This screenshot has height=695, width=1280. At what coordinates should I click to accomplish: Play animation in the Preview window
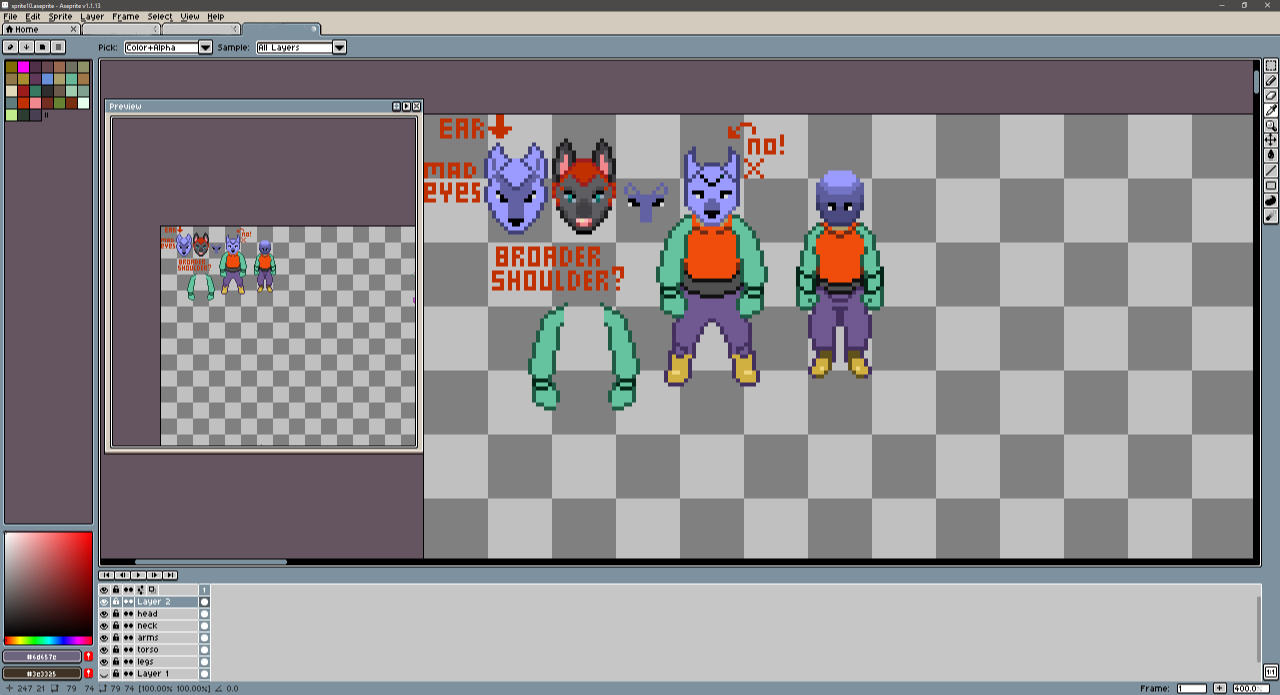[406, 106]
